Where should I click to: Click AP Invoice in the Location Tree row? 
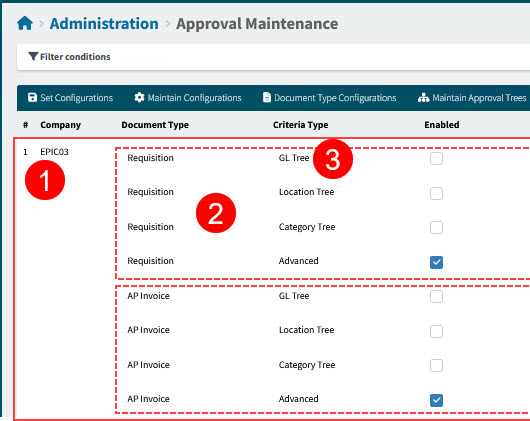(148, 330)
